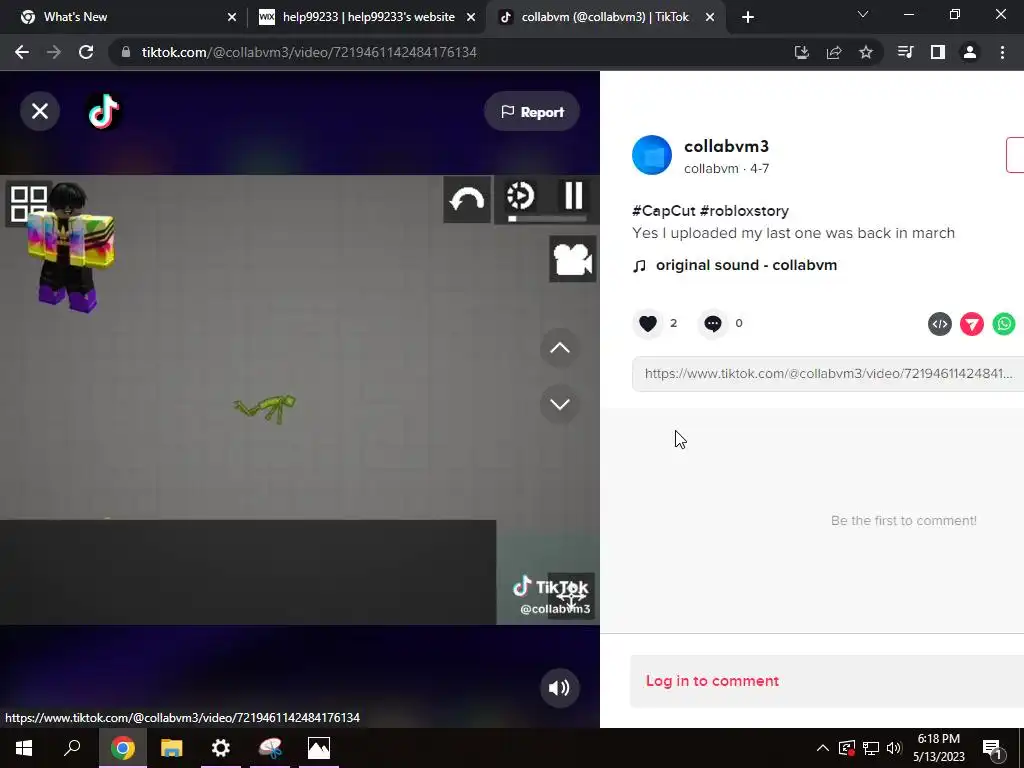This screenshot has height=768, width=1024.
Task: Mute the video volume
Action: pyautogui.click(x=560, y=688)
